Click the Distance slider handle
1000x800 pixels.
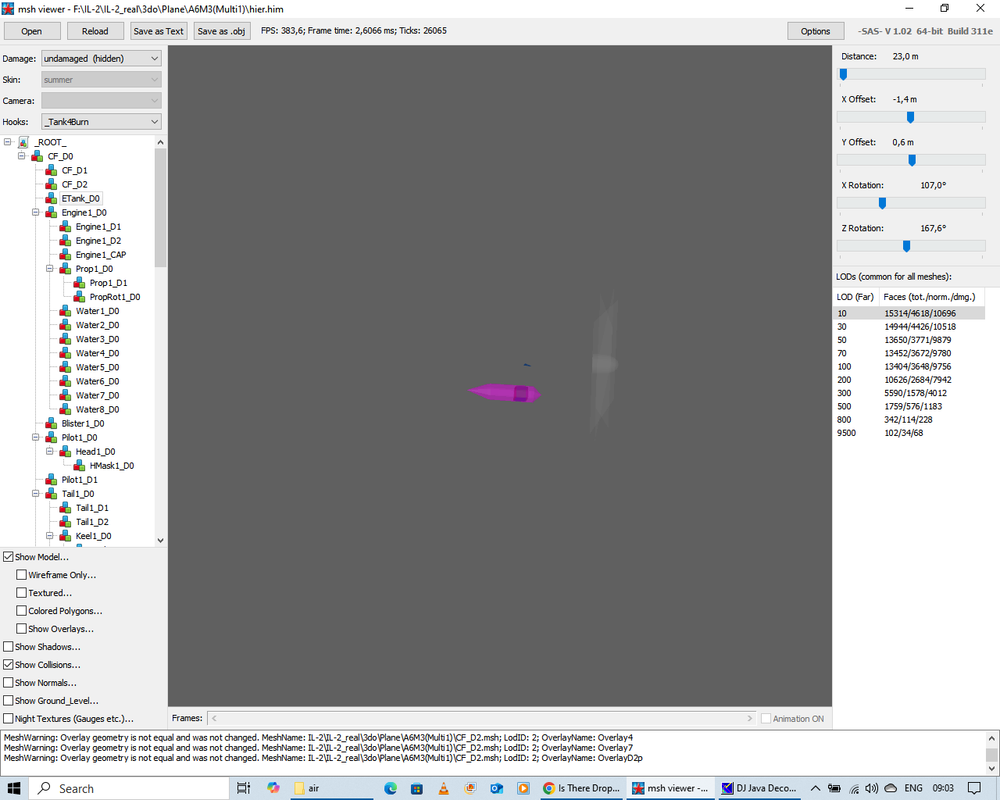[843, 75]
